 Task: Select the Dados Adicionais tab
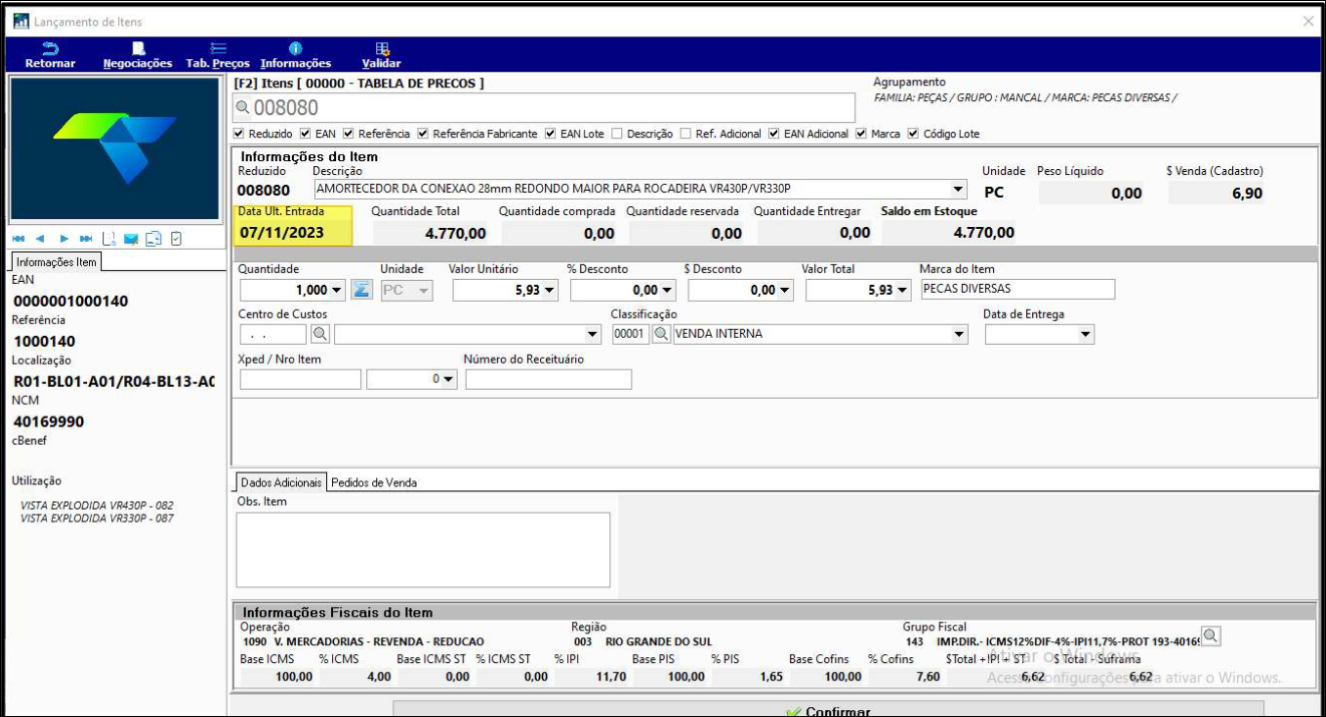(x=281, y=482)
